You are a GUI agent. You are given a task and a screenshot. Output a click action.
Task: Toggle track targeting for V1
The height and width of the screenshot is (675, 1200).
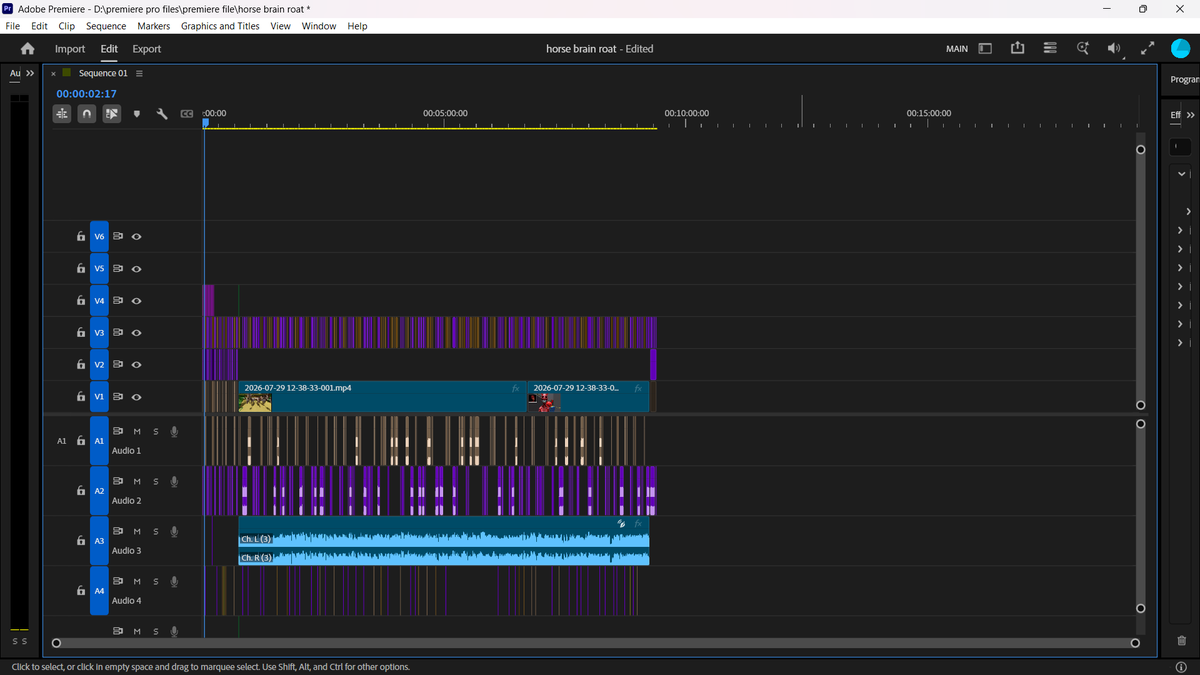pos(99,397)
